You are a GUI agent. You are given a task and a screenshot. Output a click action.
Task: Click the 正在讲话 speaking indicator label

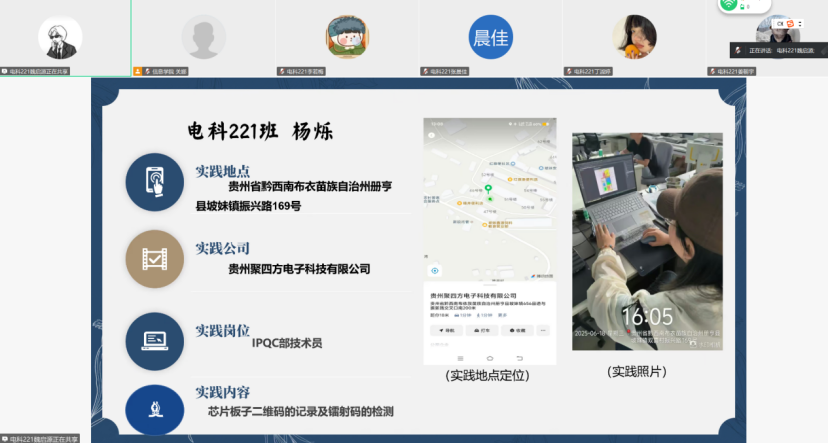[x=759, y=50]
